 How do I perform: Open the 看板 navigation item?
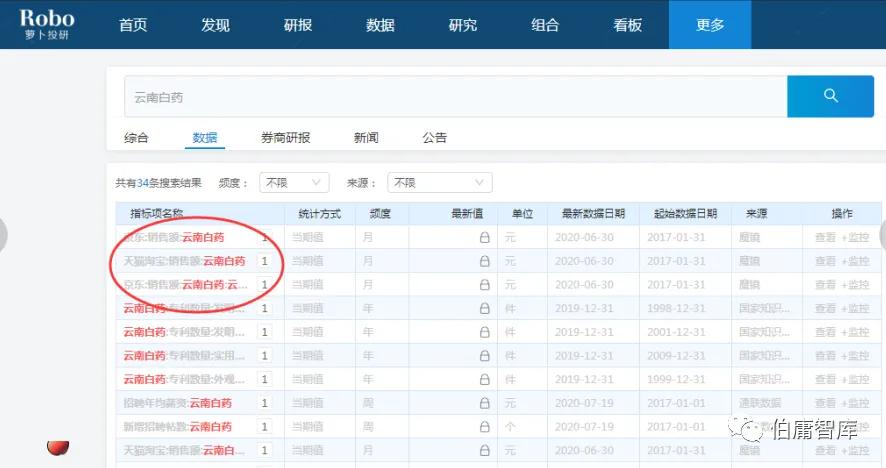coord(628,25)
